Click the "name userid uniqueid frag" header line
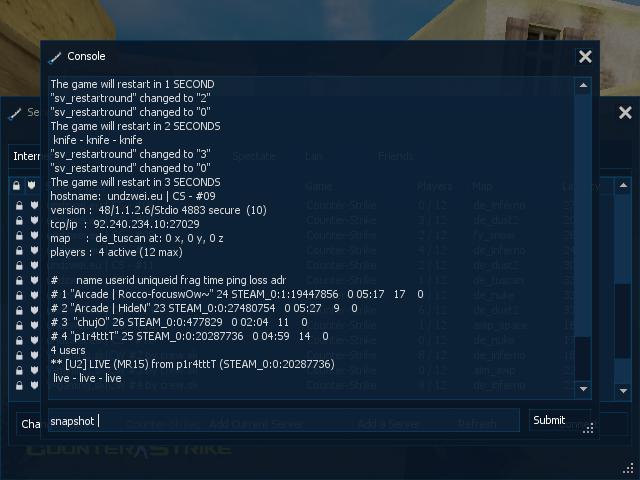The height and width of the screenshot is (480, 640). 168,280
